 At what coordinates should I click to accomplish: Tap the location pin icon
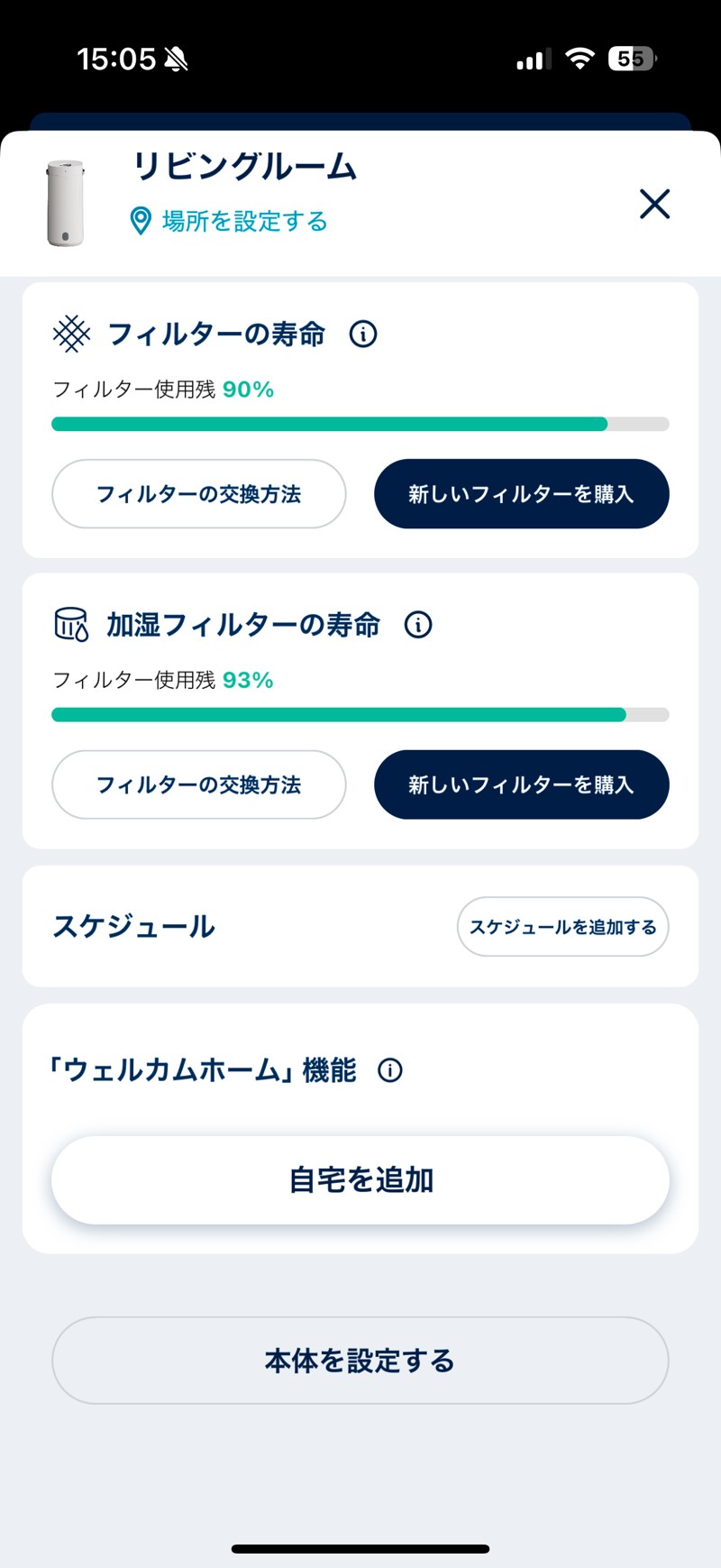[x=141, y=221]
